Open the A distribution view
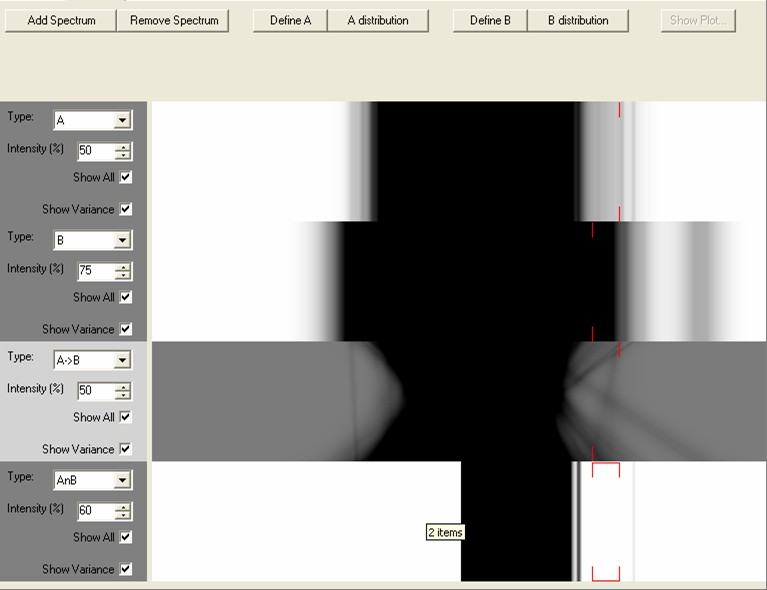The height and width of the screenshot is (590, 767). 379,20
